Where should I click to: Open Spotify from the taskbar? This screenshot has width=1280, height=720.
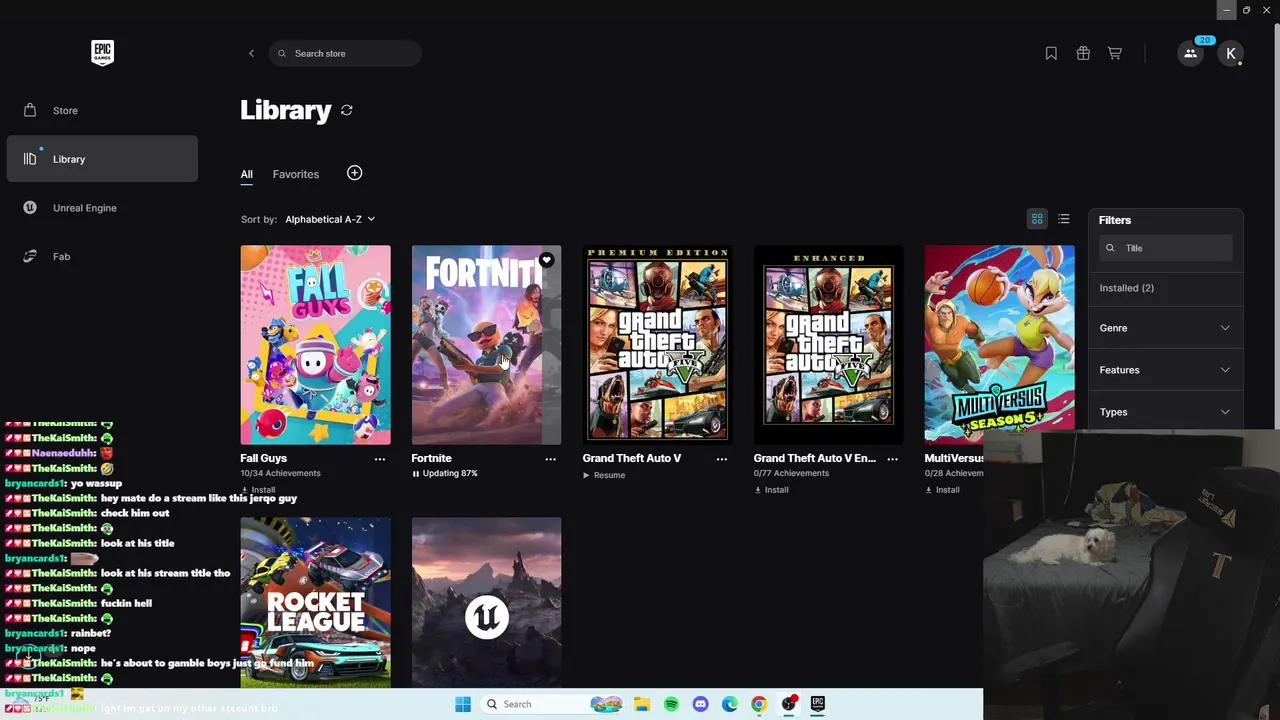coord(671,704)
